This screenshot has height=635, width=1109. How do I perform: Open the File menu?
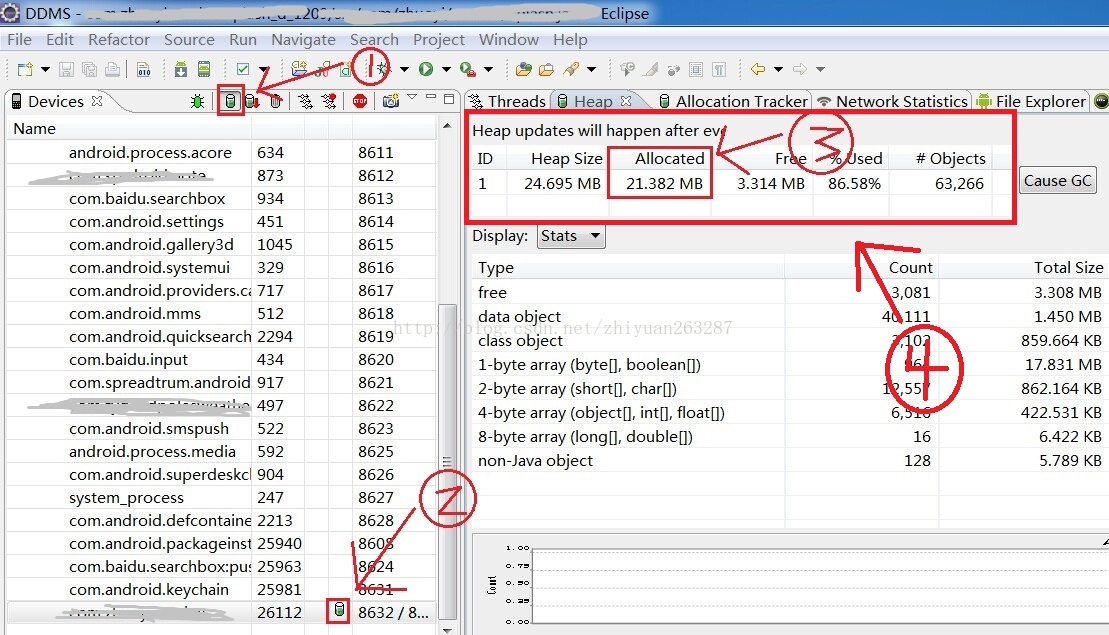(19, 40)
